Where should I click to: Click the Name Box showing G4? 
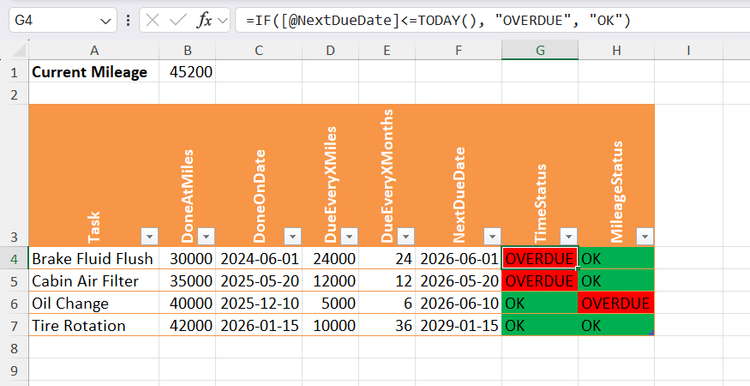63,21
